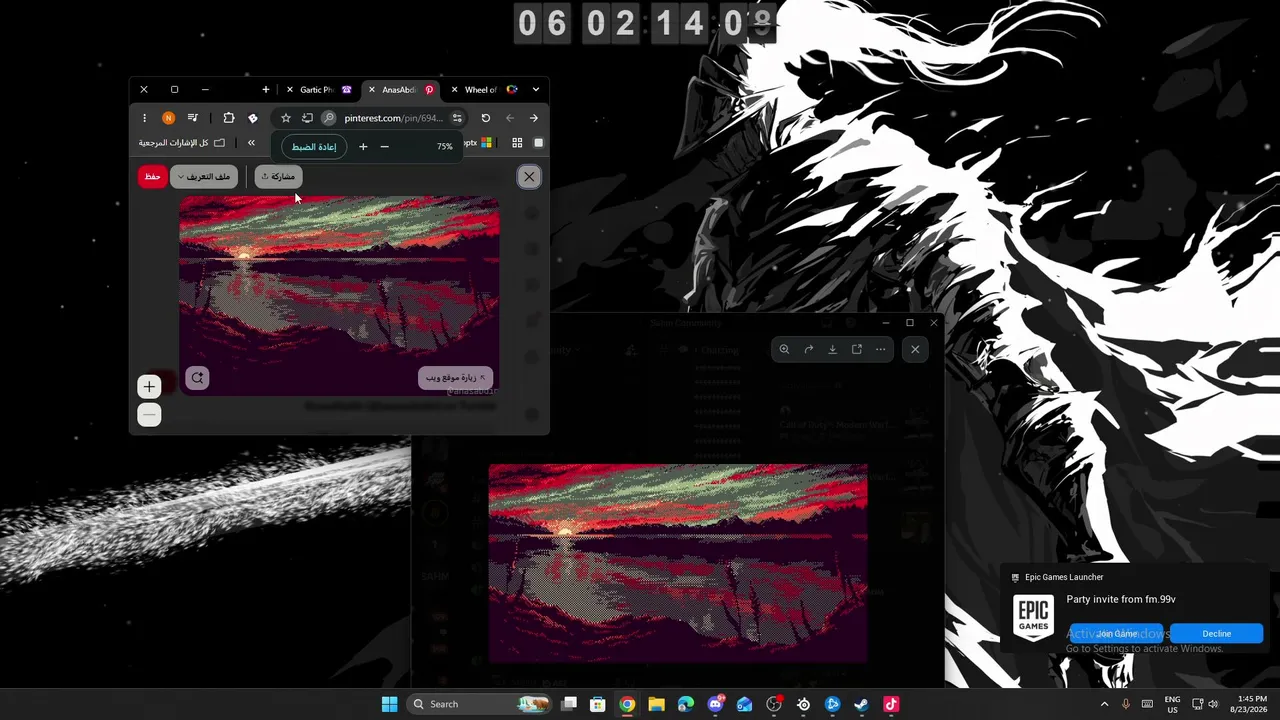Click the Arabic reset zoom button
Screen dimensions: 1280x720
(x=314, y=147)
